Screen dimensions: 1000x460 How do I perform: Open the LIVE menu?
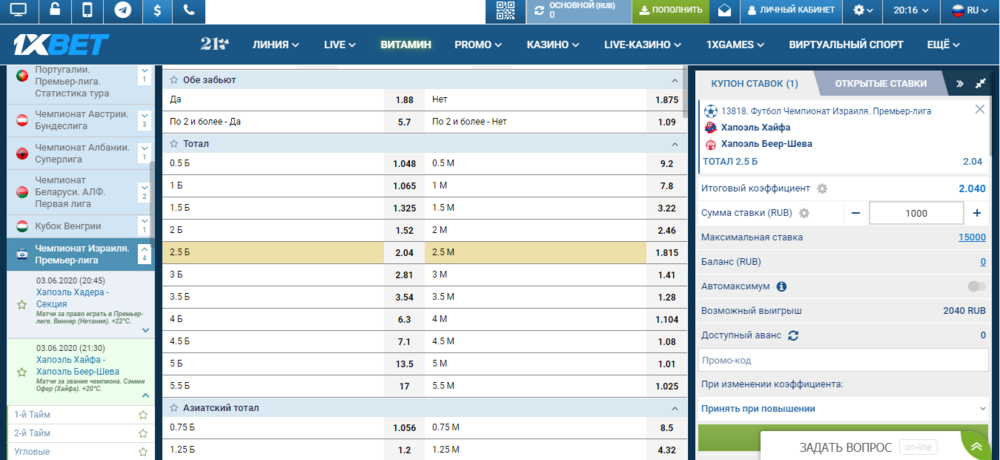click(x=339, y=45)
